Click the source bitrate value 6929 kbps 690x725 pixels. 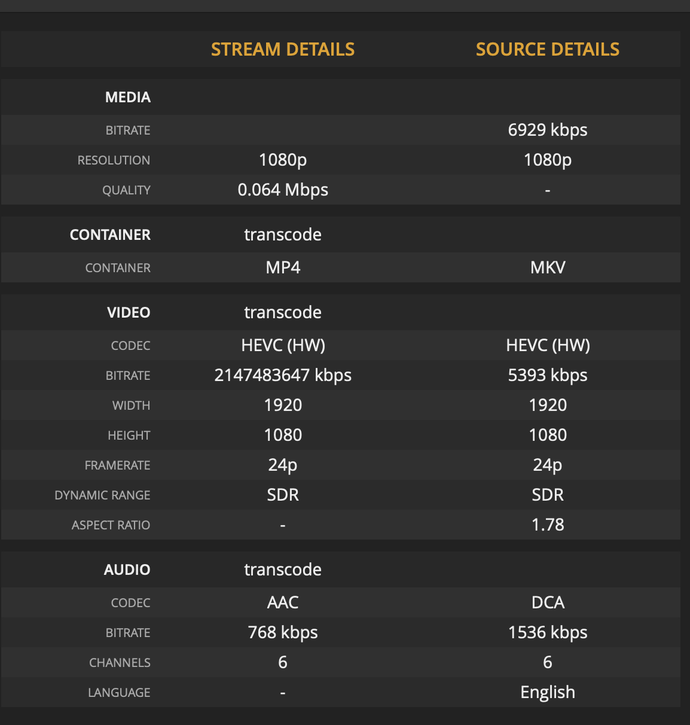[x=547, y=130]
